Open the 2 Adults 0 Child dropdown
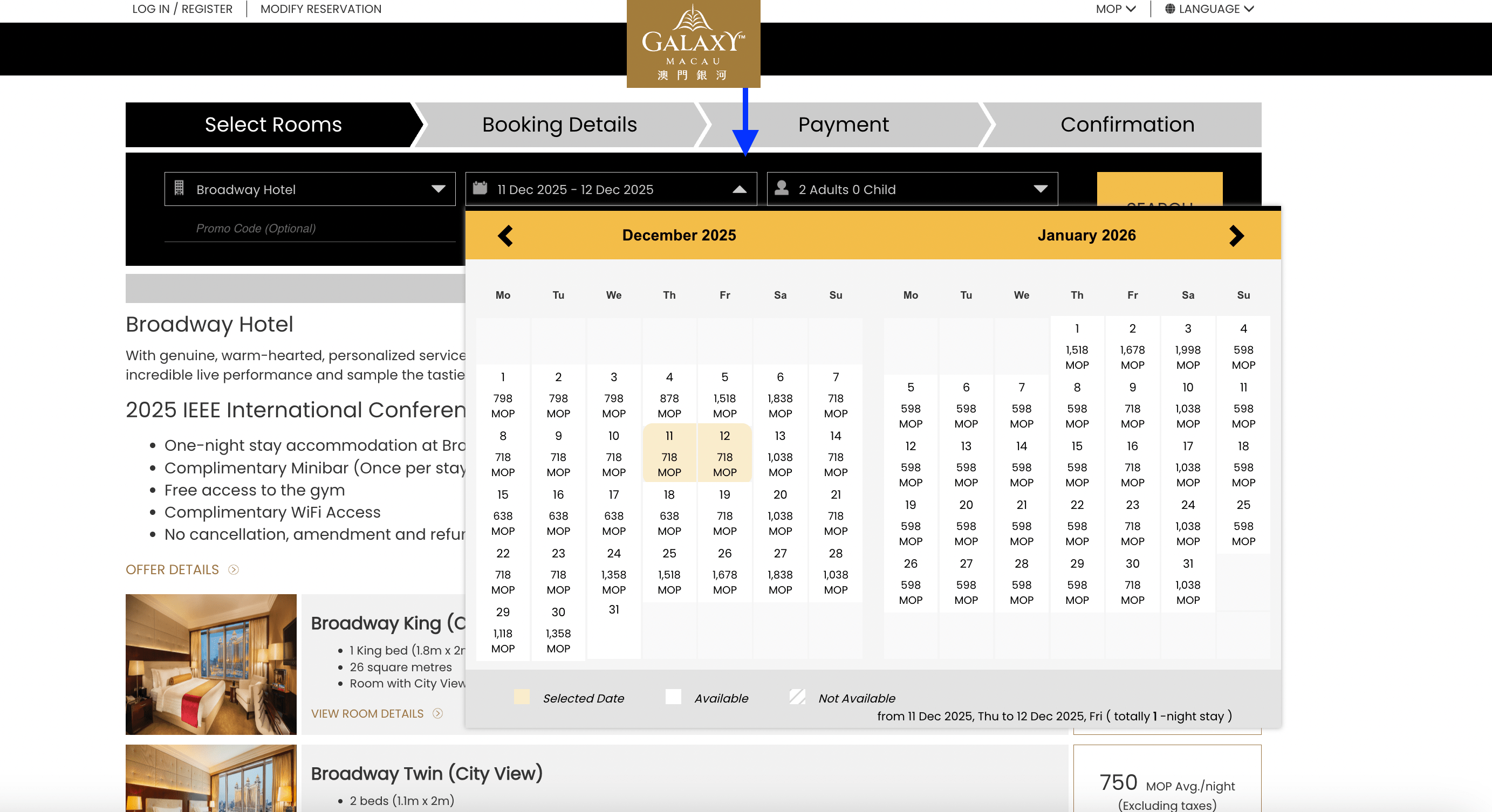 pyautogui.click(x=912, y=189)
